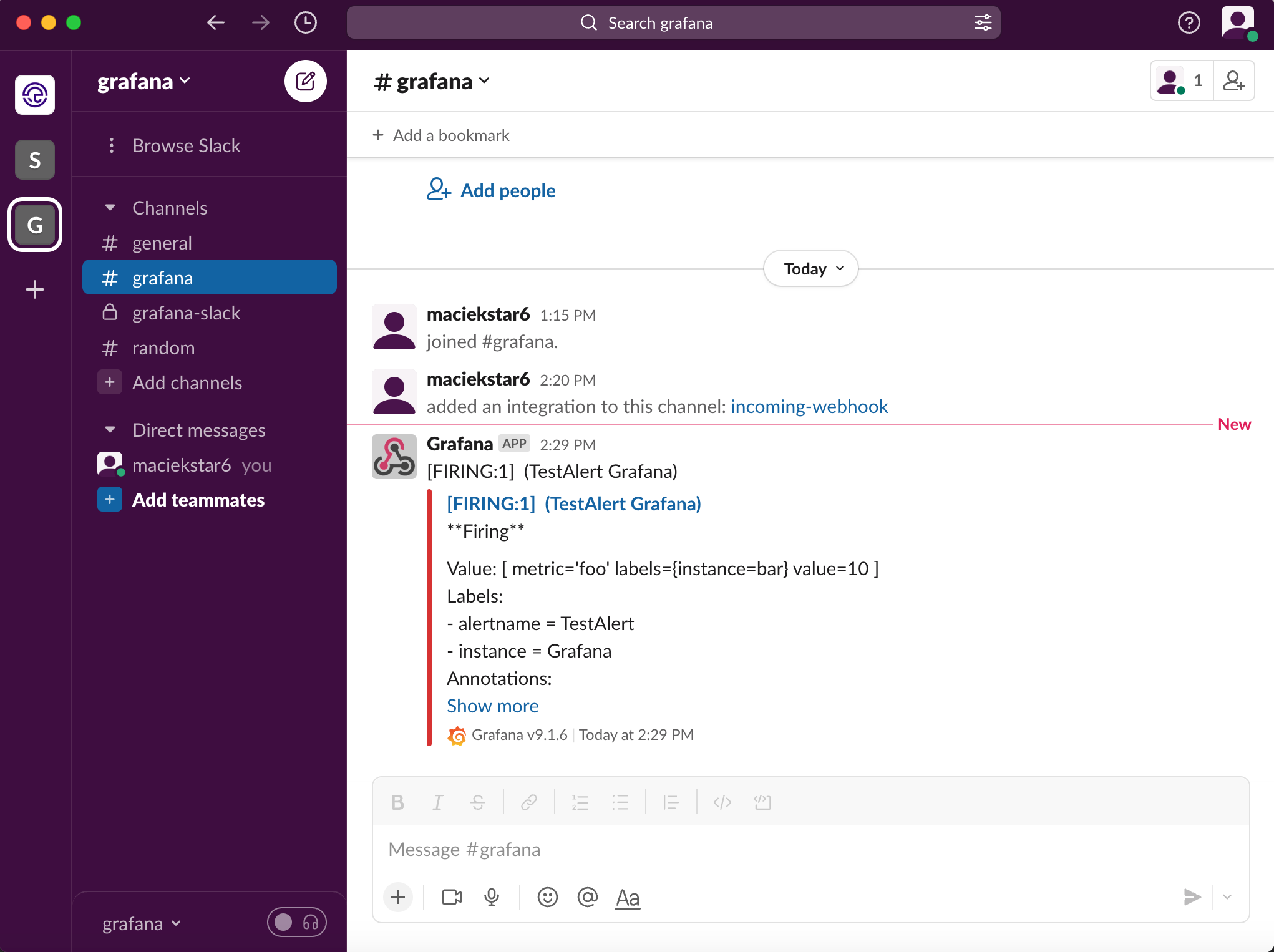Open Grafana app avatar in message
Screen dimensions: 1274x952
point(394,456)
